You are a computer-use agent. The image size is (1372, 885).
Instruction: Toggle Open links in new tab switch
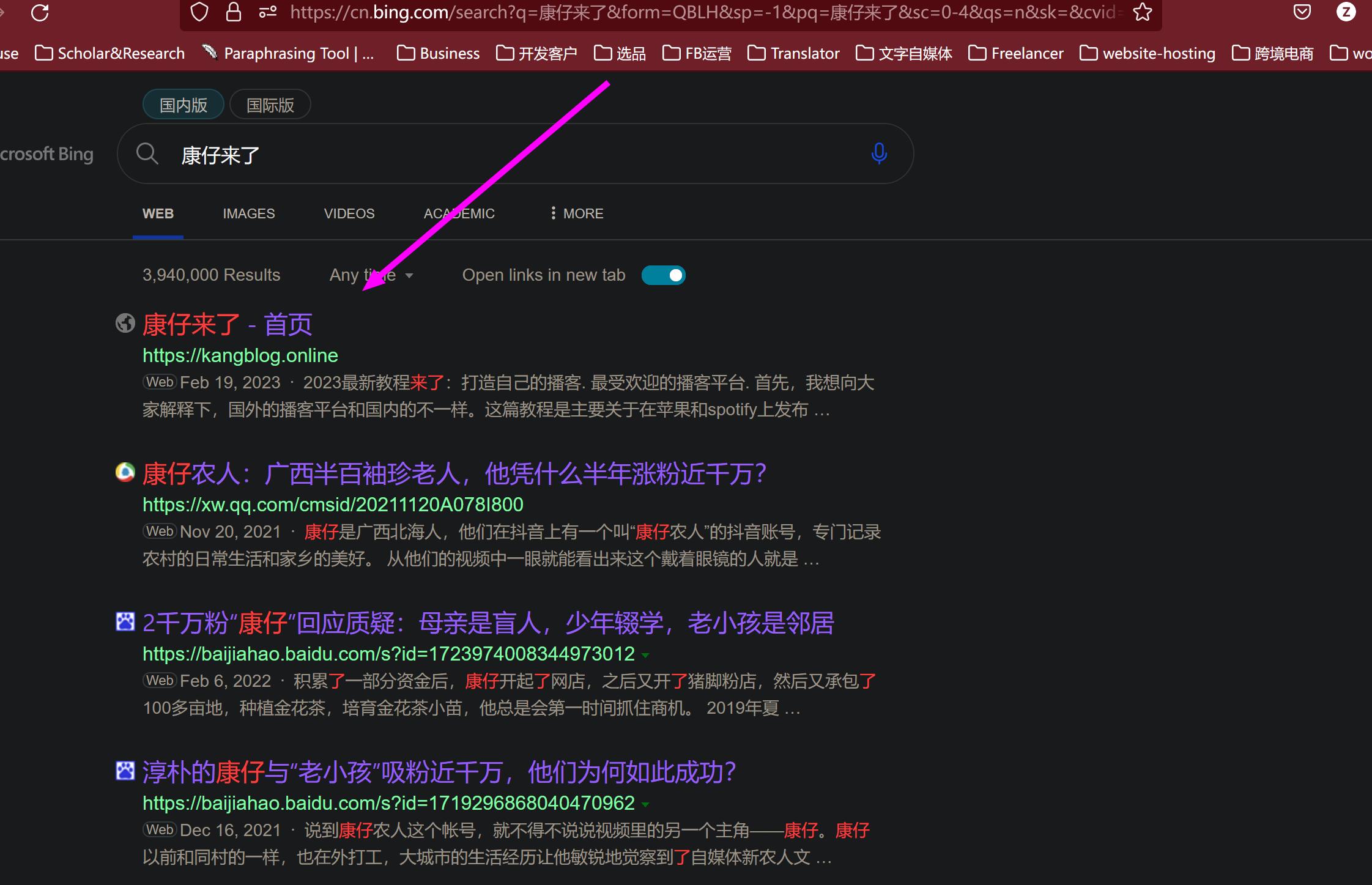(x=664, y=275)
